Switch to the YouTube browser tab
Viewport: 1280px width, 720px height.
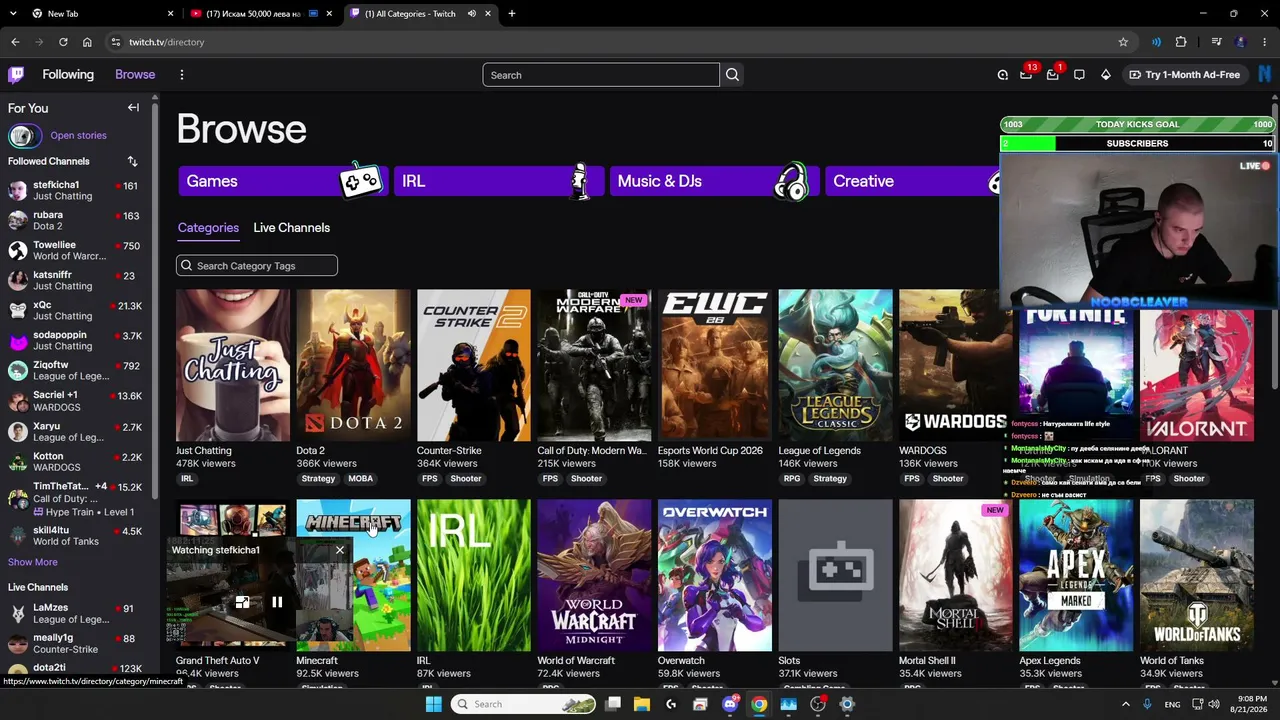pos(262,14)
